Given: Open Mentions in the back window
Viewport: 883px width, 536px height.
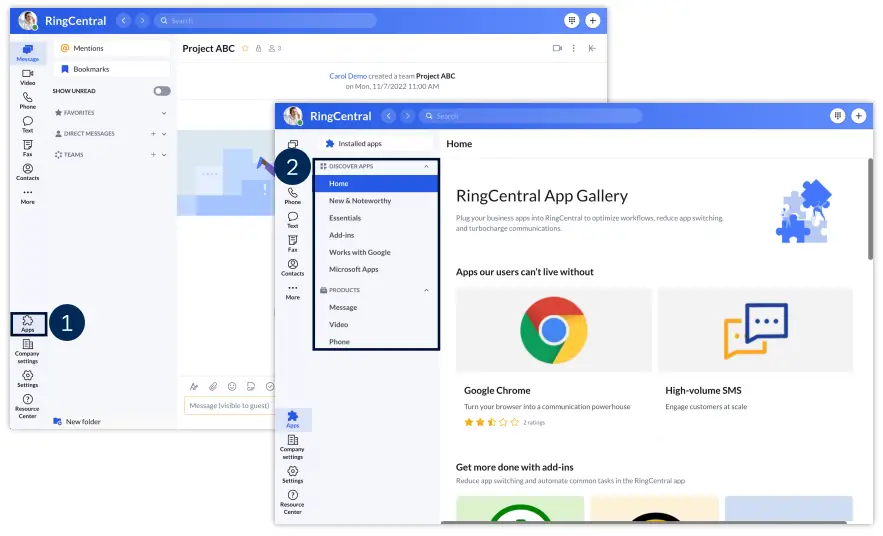Looking at the screenshot, I should (x=112, y=48).
